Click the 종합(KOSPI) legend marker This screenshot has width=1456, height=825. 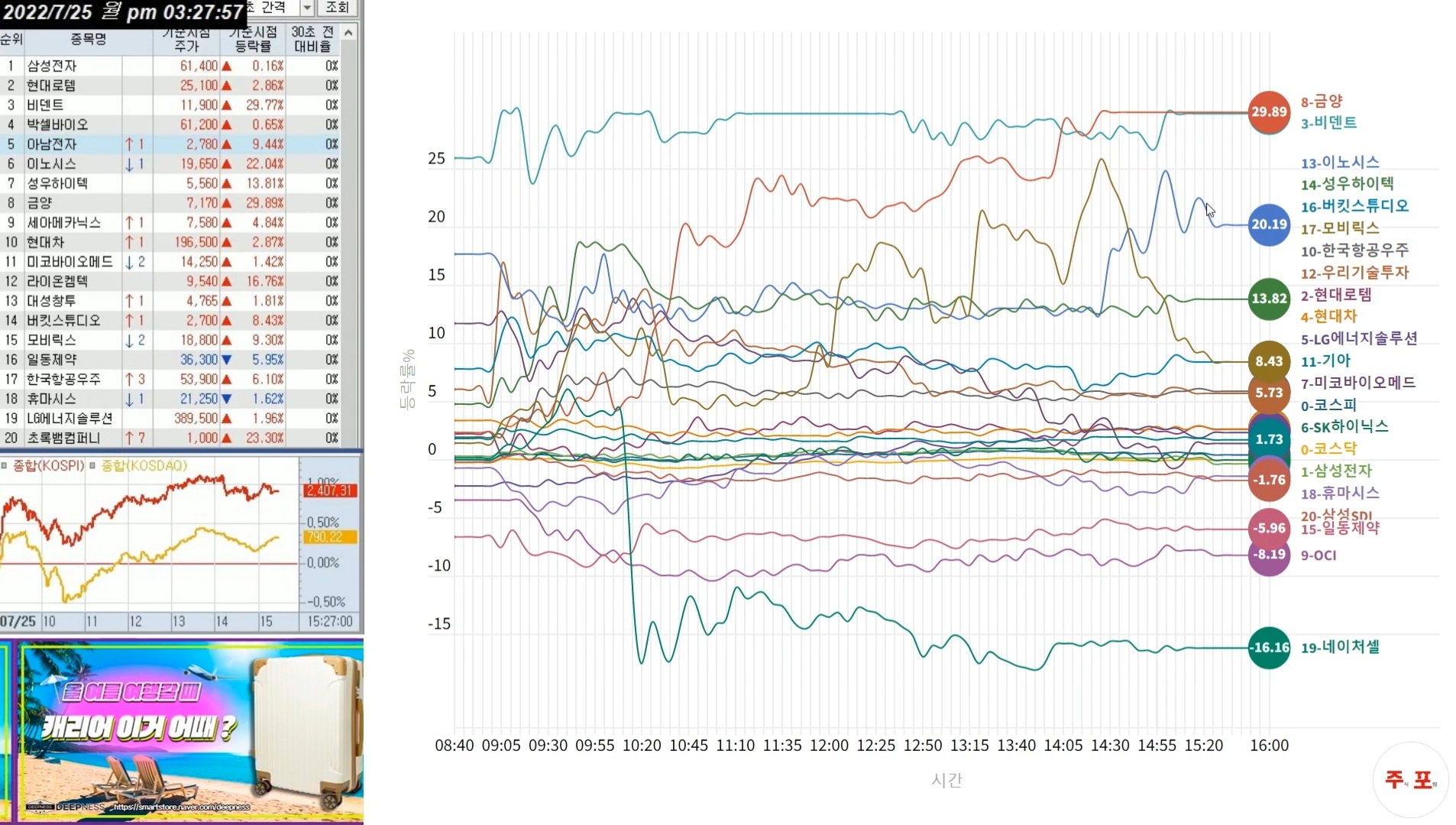tap(5, 465)
